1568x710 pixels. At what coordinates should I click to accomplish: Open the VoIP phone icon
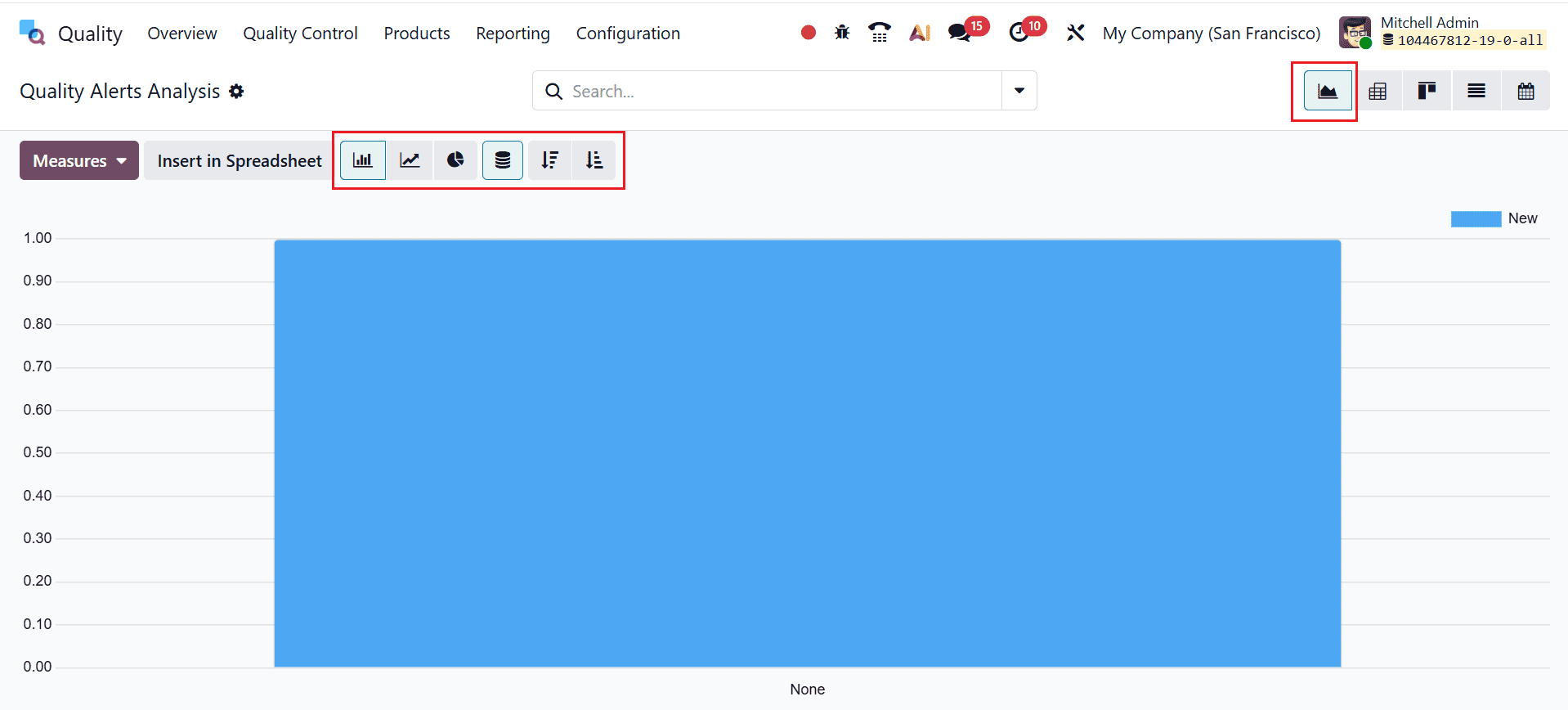click(x=880, y=33)
